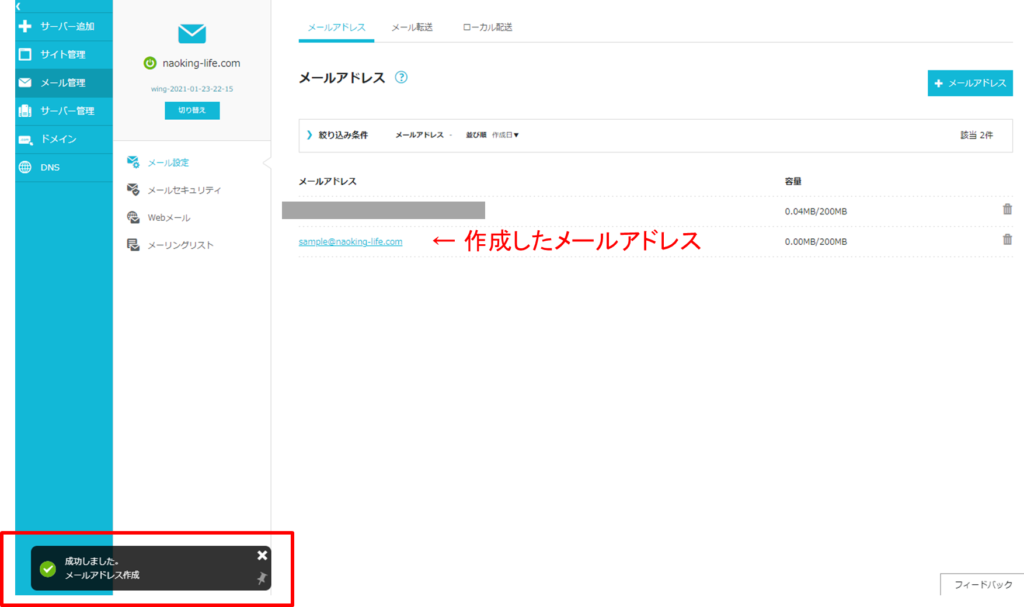Click the ドメイン icon in sidebar
Screen dimensions: 1024x607
click(25, 139)
